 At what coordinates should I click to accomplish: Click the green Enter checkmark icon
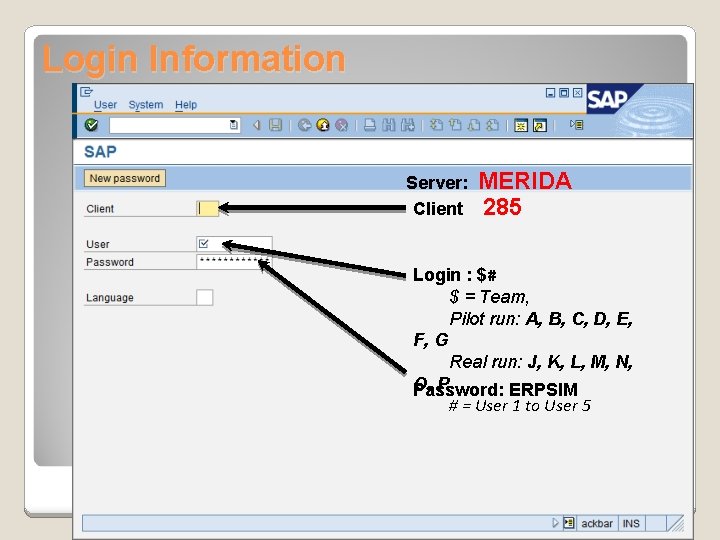91,125
